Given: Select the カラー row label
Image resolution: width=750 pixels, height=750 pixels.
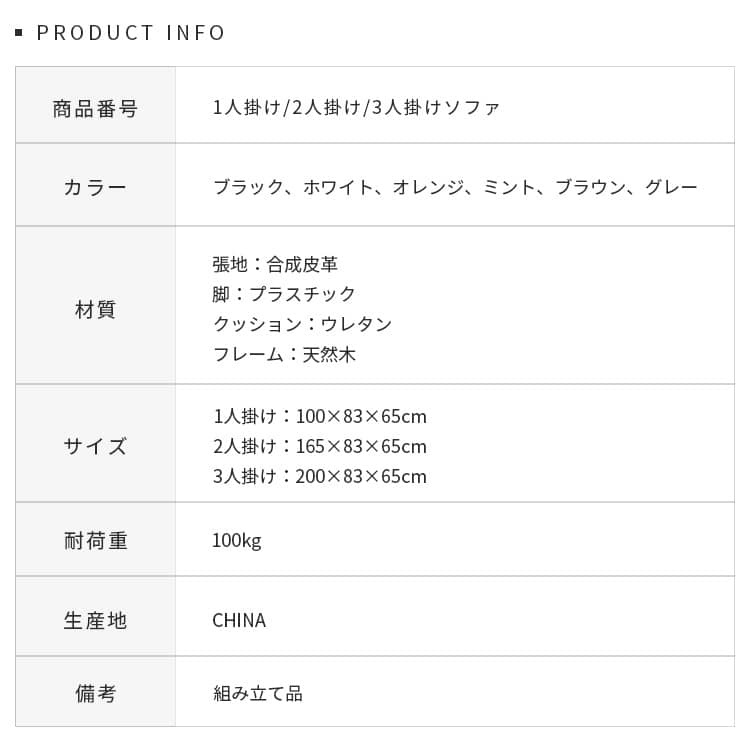Looking at the screenshot, I should [95, 187].
